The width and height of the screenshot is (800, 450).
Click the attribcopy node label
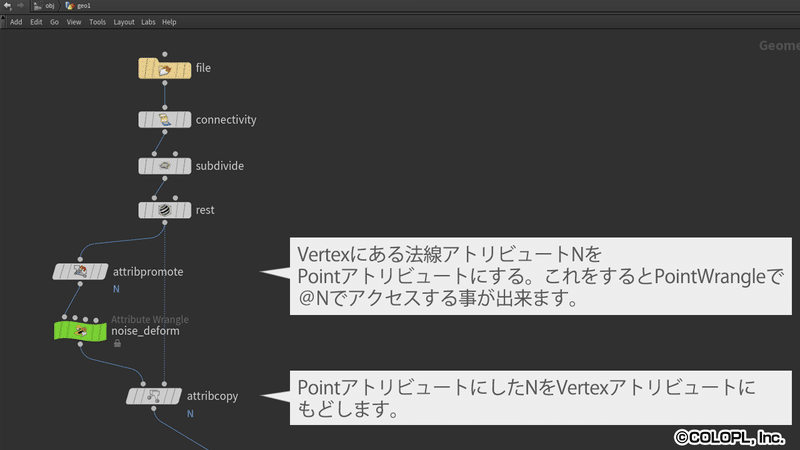[212, 396]
